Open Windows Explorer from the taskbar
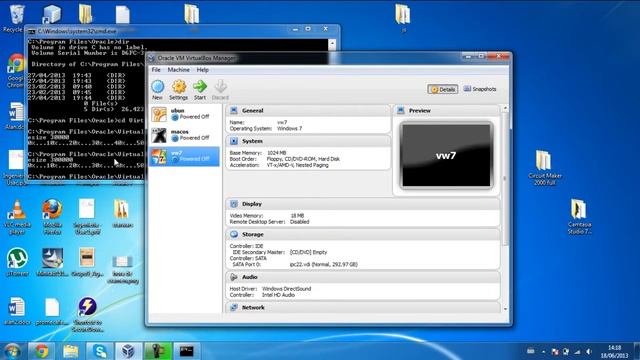This screenshot has width=640, height=360. [71, 351]
